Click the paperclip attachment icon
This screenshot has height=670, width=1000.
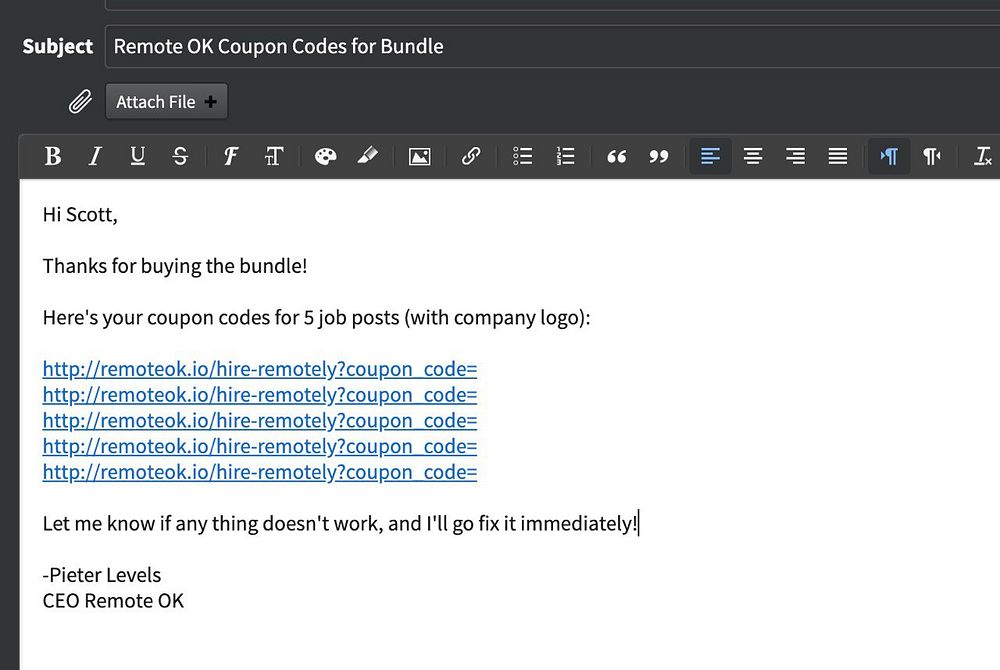pos(80,101)
